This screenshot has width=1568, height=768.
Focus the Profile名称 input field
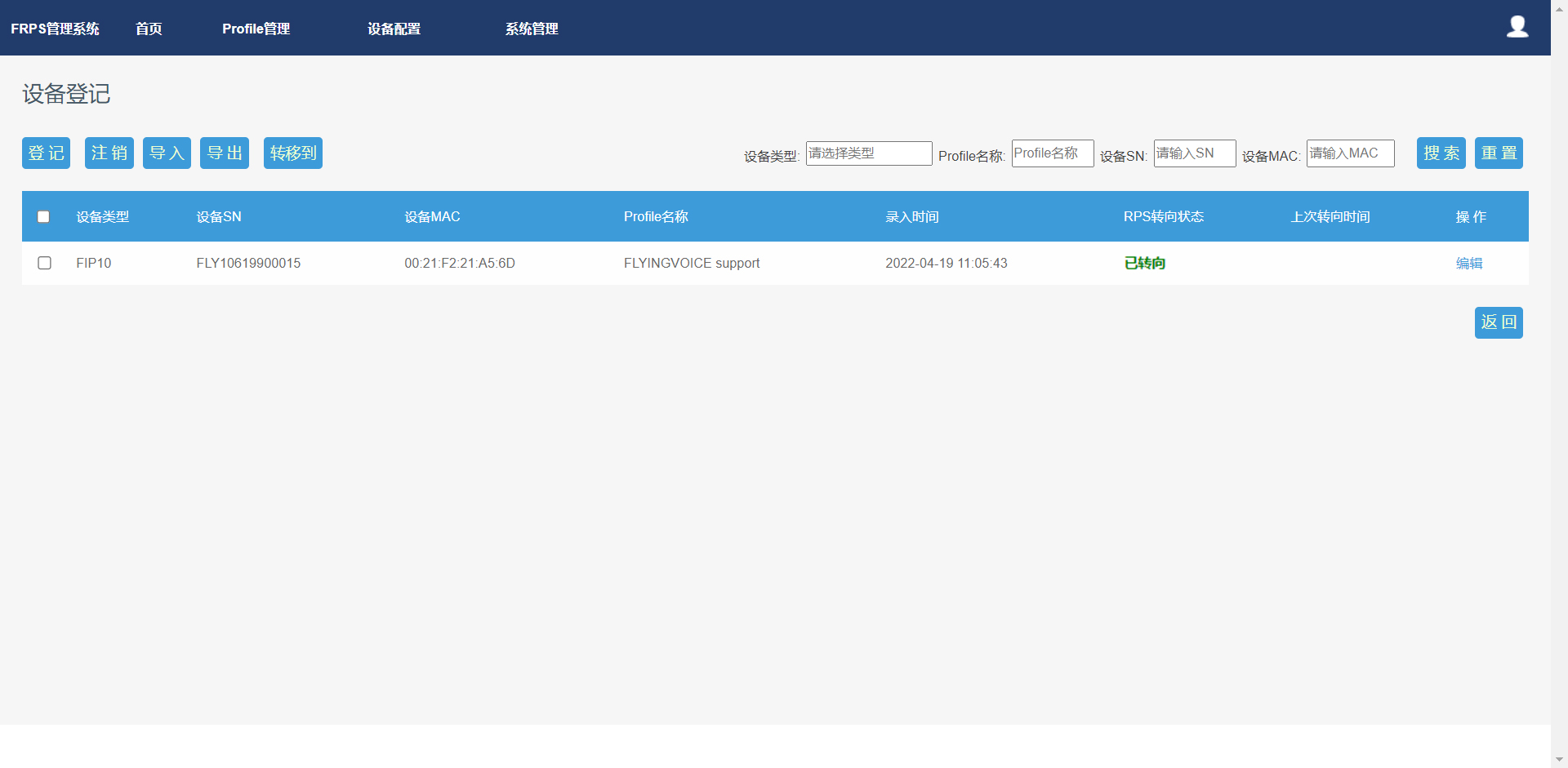click(x=1052, y=153)
